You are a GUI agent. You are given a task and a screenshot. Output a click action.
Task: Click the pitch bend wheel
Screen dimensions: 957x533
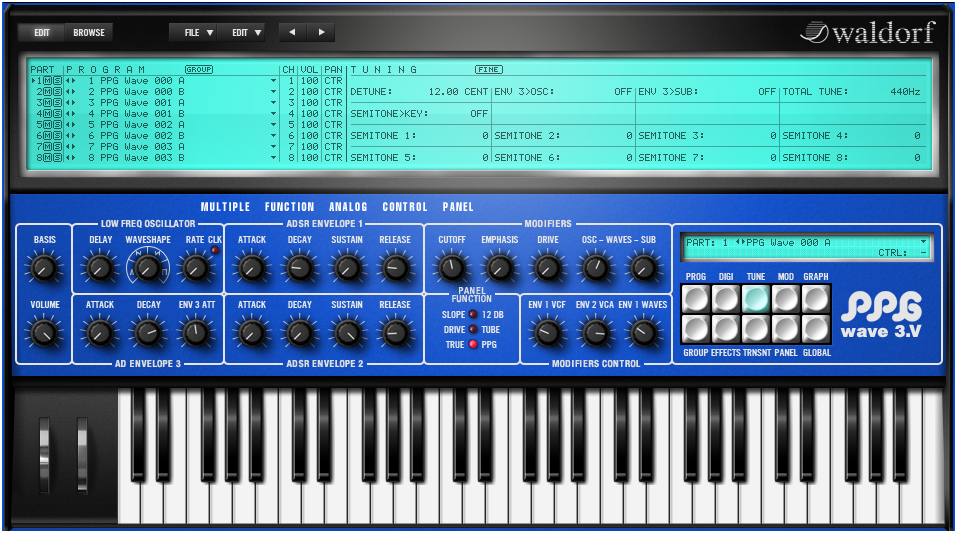(44, 455)
